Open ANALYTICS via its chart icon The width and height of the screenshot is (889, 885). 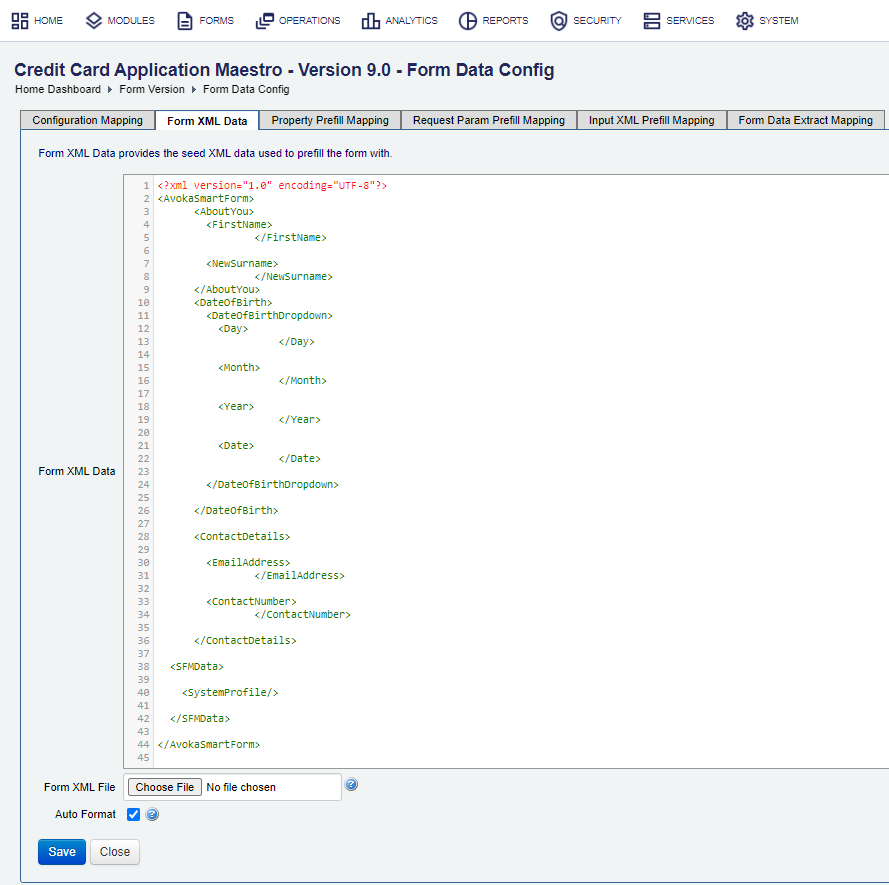(371, 20)
